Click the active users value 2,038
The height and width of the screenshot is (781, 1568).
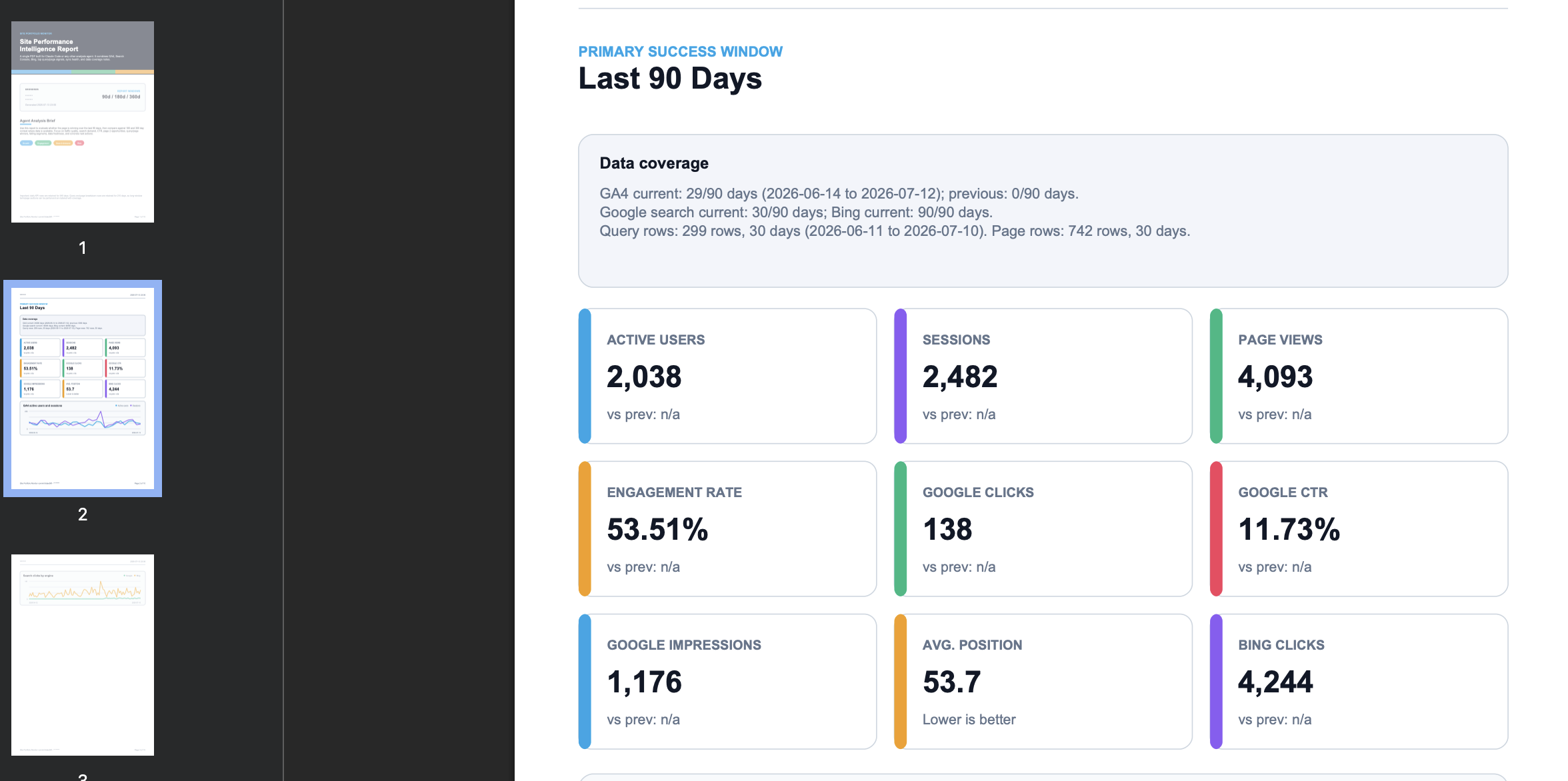(x=644, y=377)
